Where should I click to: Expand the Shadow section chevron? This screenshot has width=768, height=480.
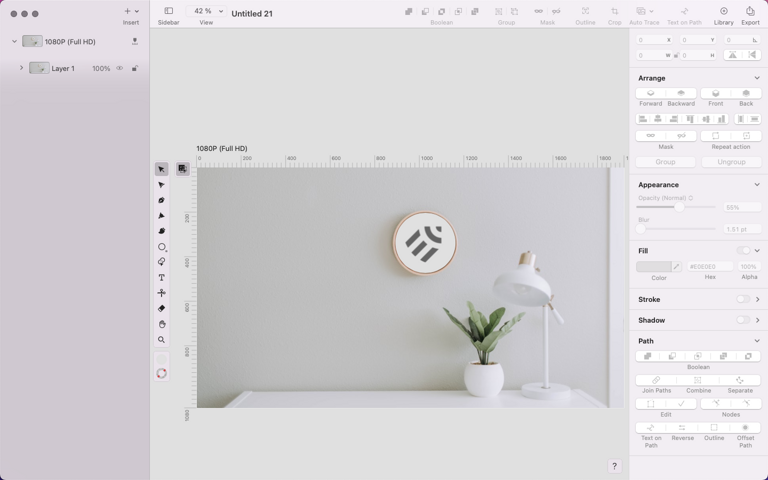click(758, 320)
